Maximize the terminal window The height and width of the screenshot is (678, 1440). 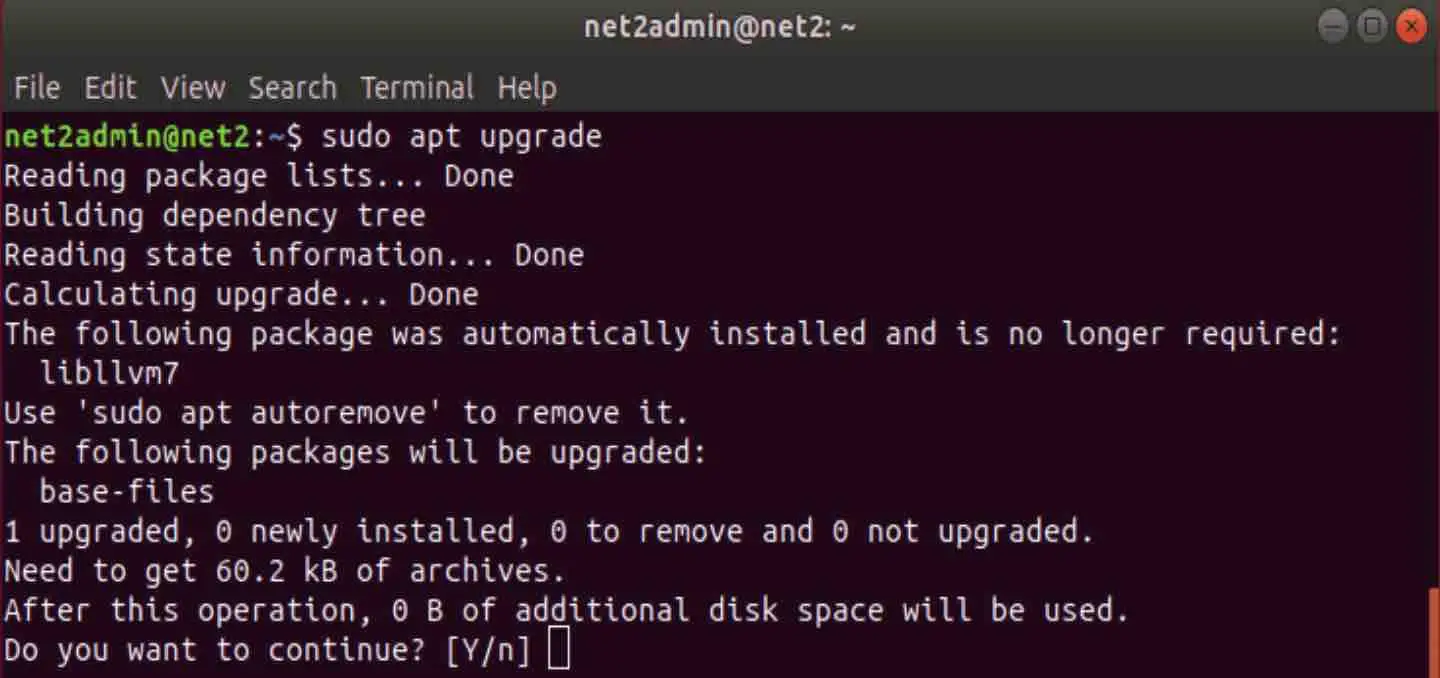tap(1373, 27)
